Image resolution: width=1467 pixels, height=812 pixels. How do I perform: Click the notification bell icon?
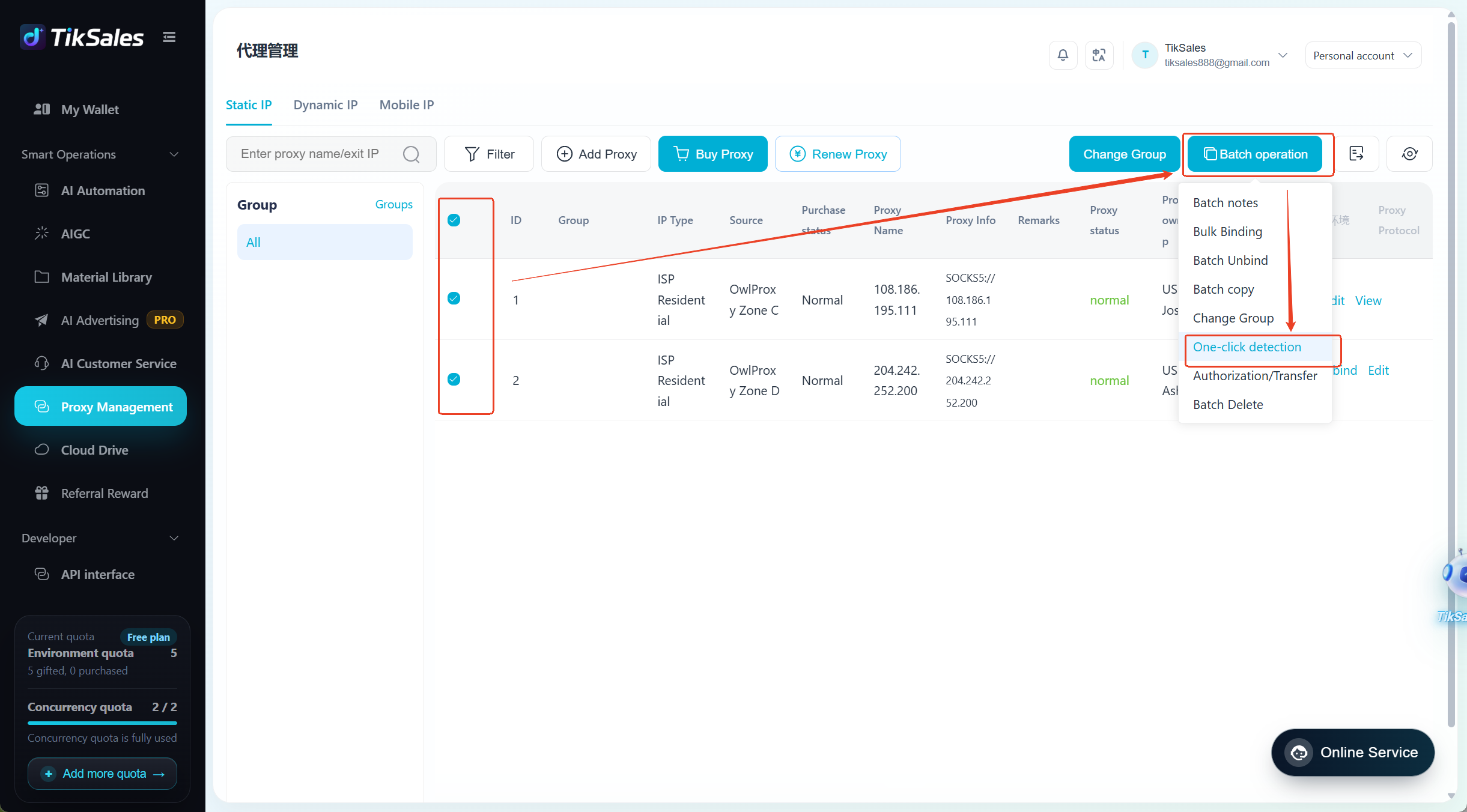(1063, 55)
